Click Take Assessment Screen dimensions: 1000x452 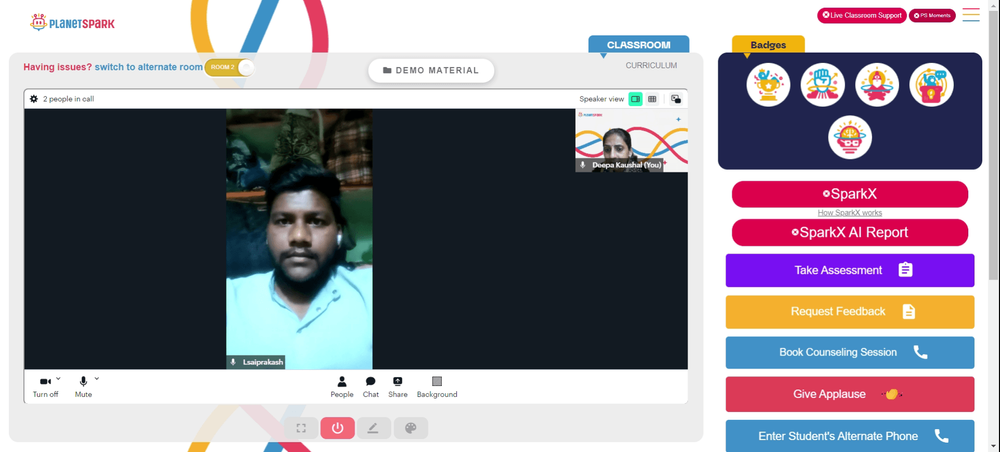tap(849, 270)
